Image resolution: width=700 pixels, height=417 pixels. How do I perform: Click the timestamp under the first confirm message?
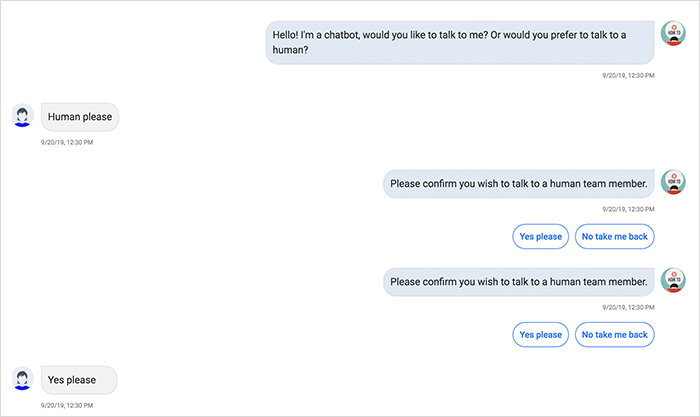click(628, 209)
